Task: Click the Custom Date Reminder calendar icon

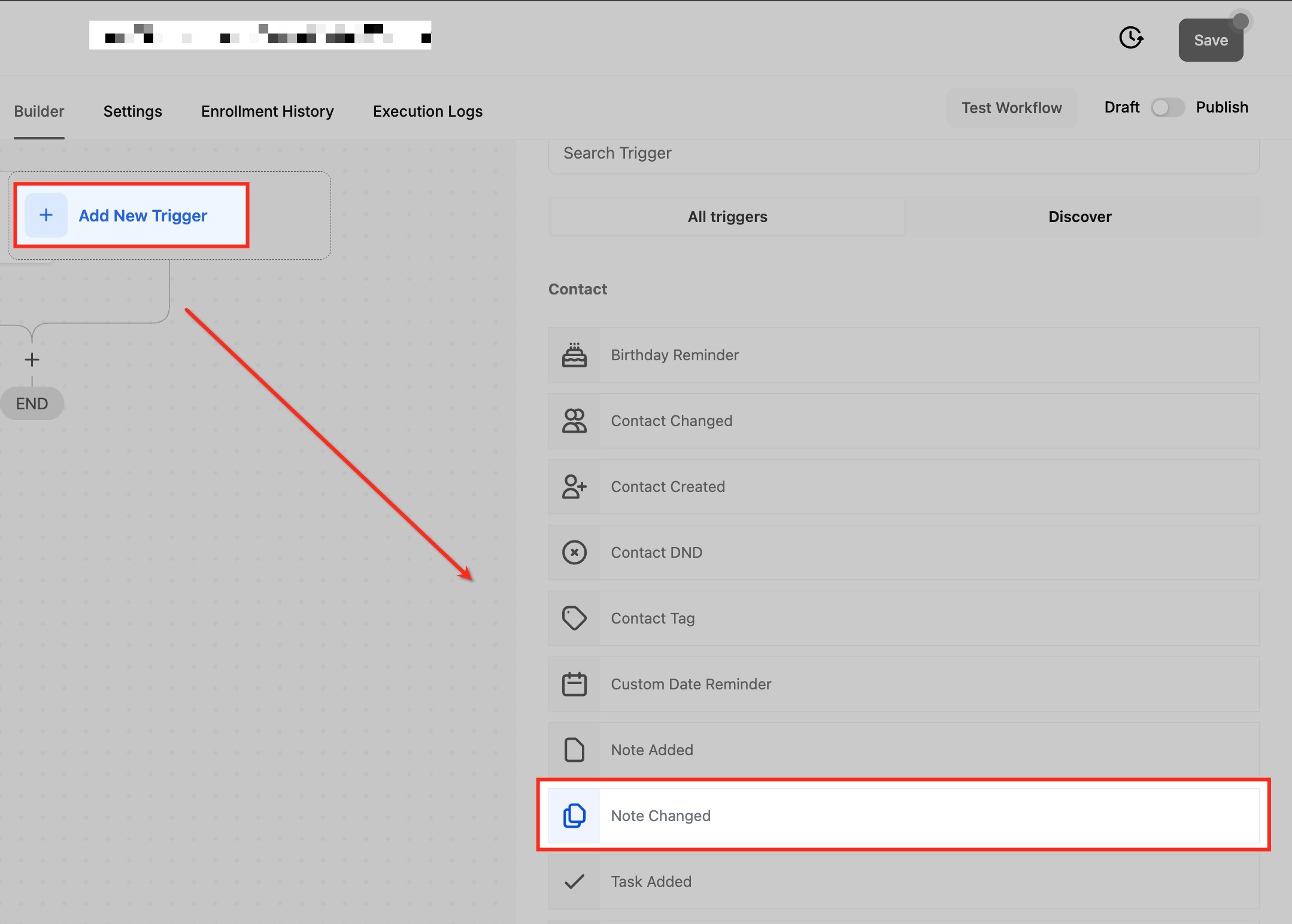Action: [x=574, y=684]
